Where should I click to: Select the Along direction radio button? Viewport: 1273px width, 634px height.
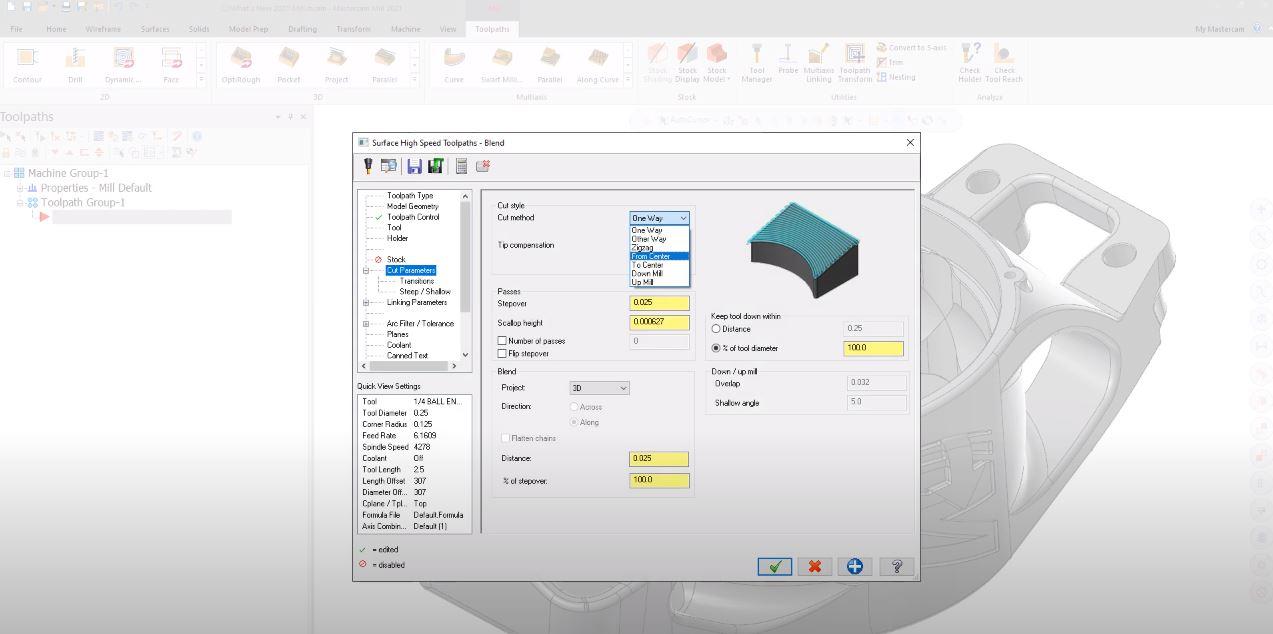point(575,422)
